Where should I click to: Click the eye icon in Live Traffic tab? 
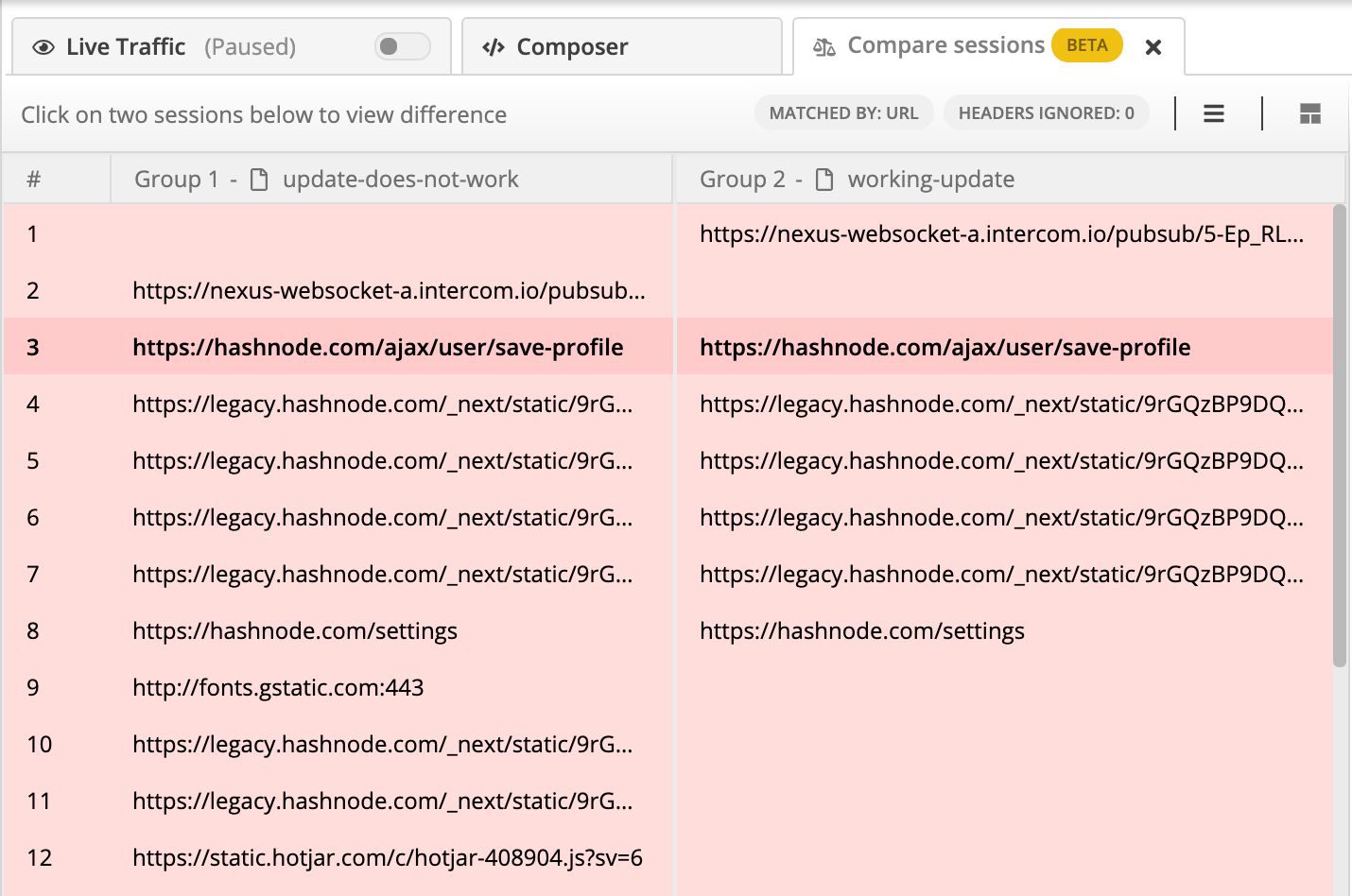pos(43,47)
